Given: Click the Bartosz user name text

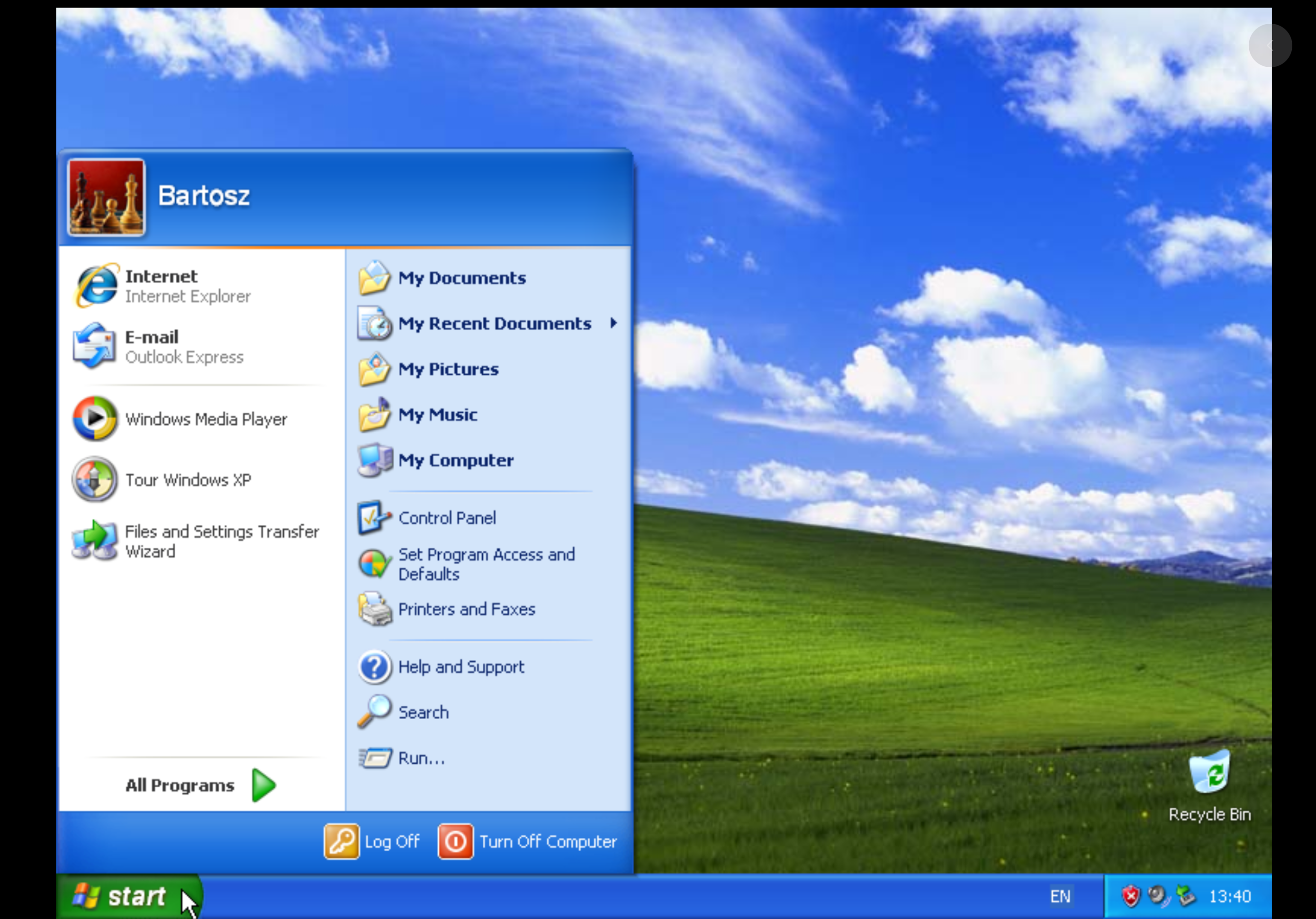Looking at the screenshot, I should (x=204, y=196).
